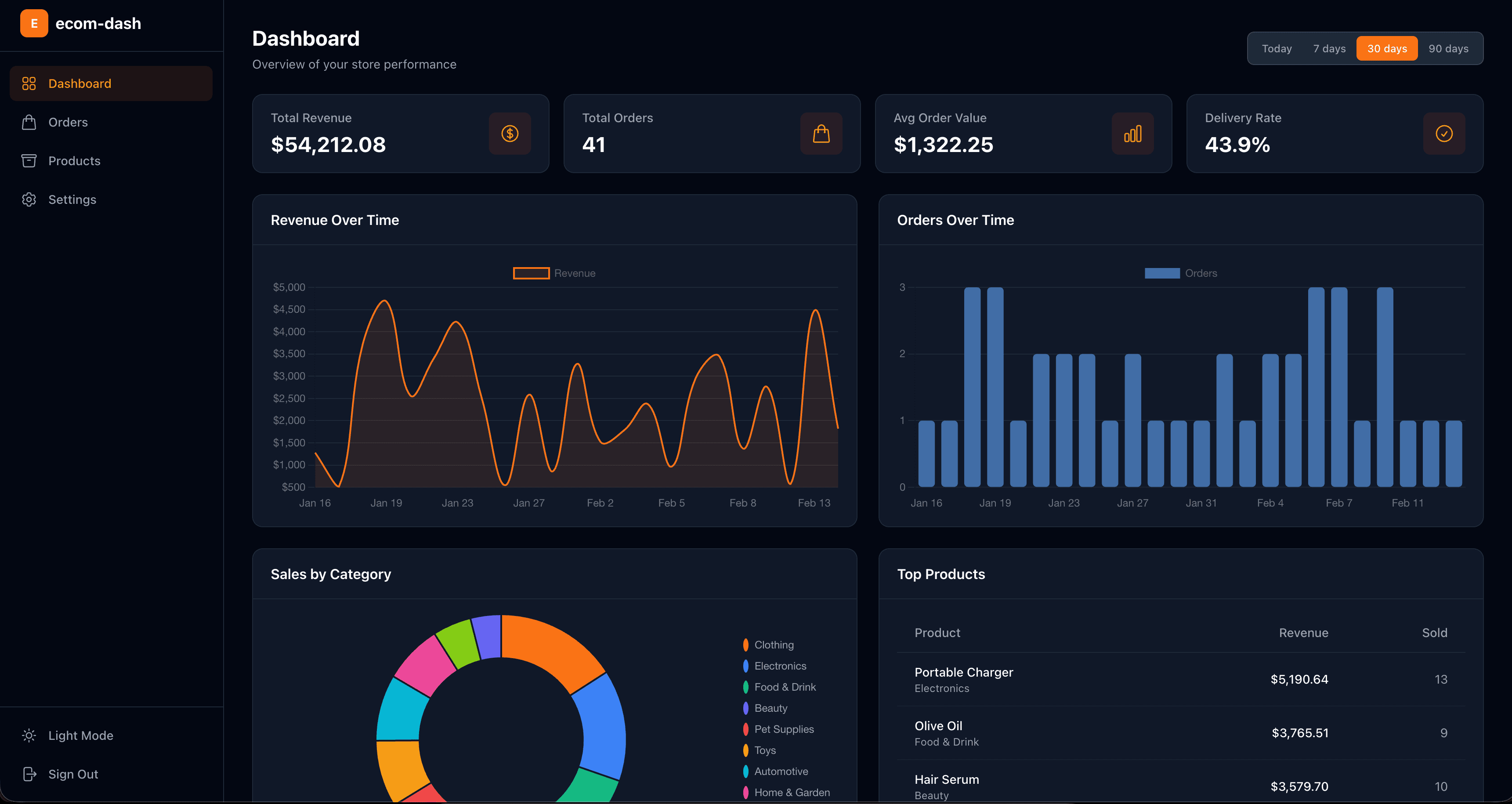This screenshot has width=1512, height=804.
Task: Select the 90 days range tab
Action: [x=1448, y=49]
